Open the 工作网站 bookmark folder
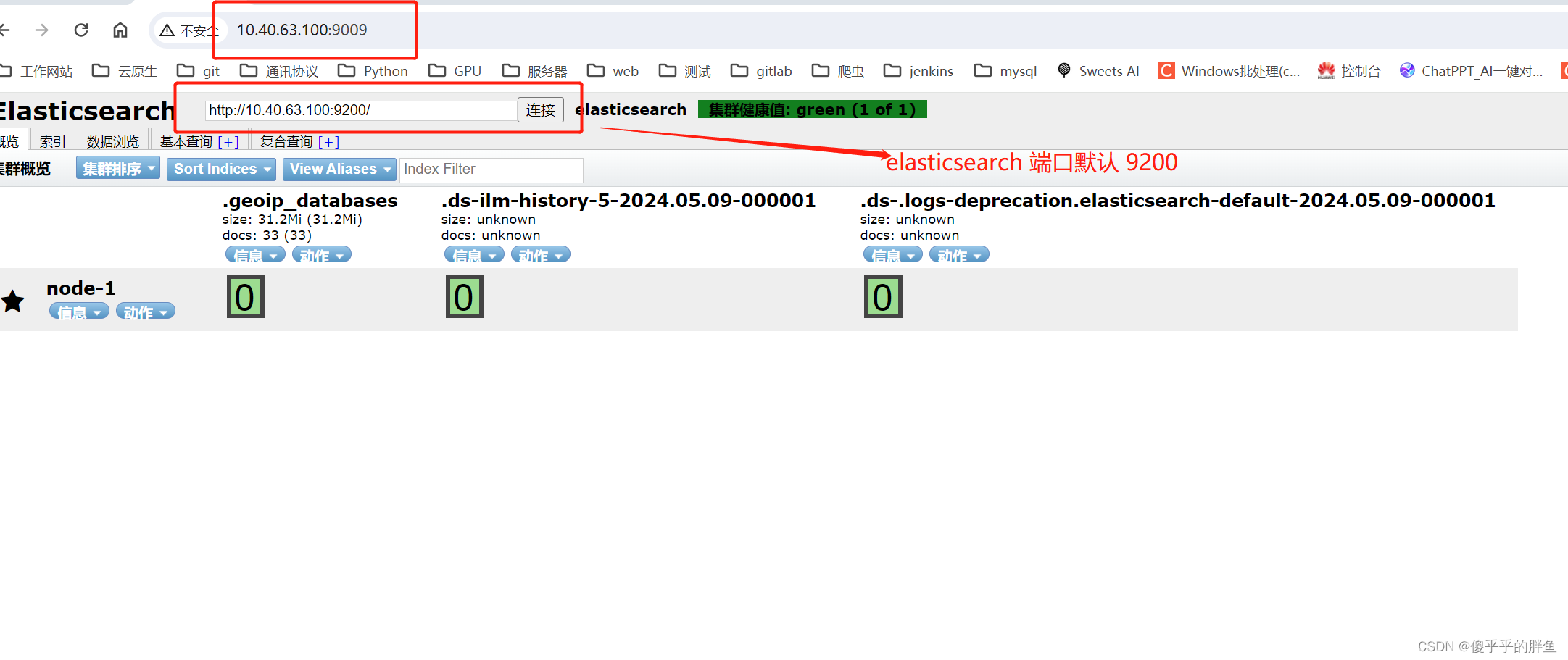Image resolution: width=1568 pixels, height=660 pixels. (x=38, y=71)
